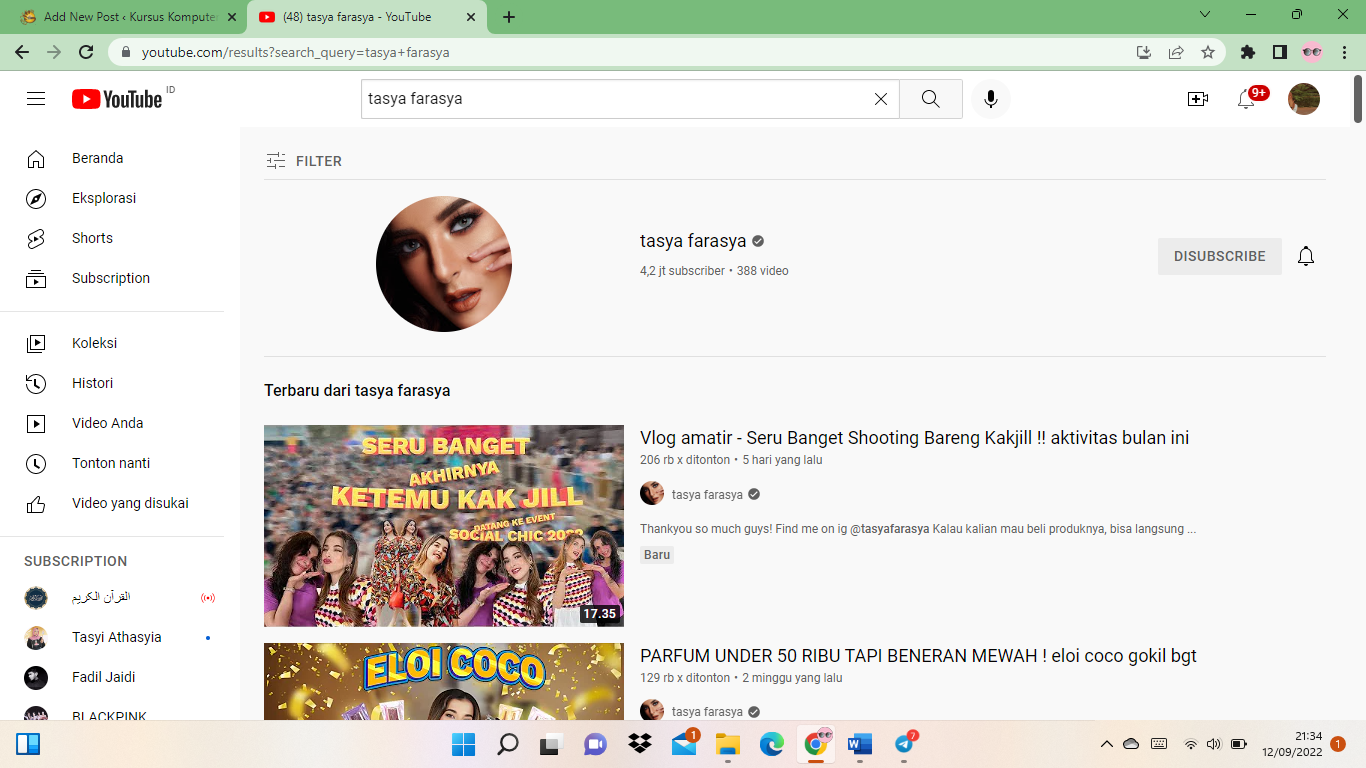
Task: Click the YouTube logo
Action: click(118, 99)
